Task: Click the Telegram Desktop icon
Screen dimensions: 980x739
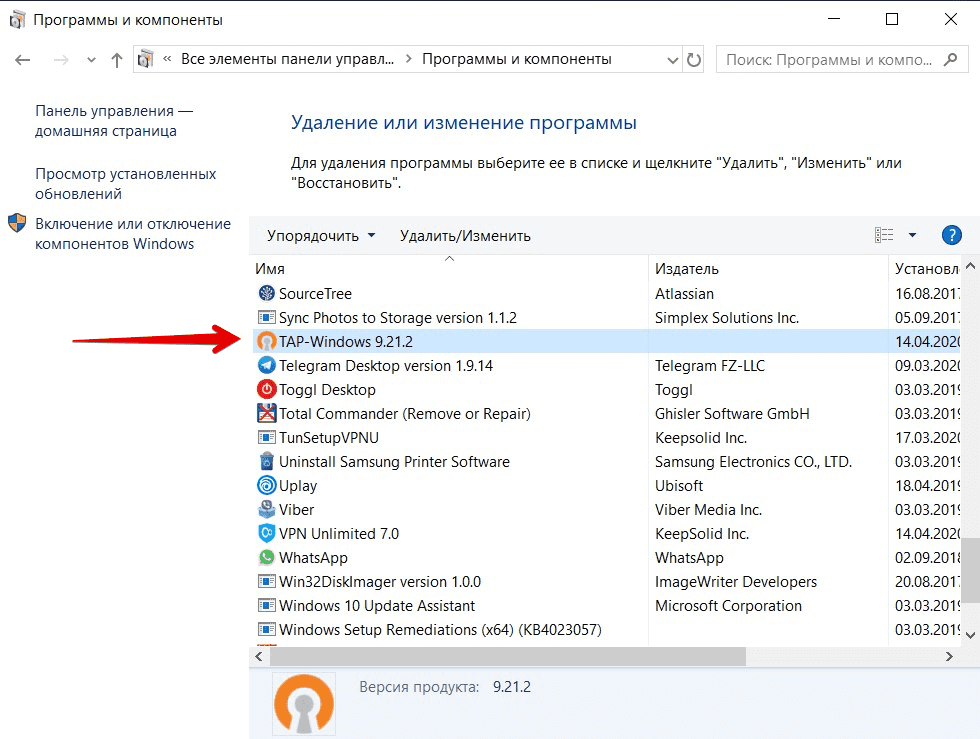Action: 265,365
